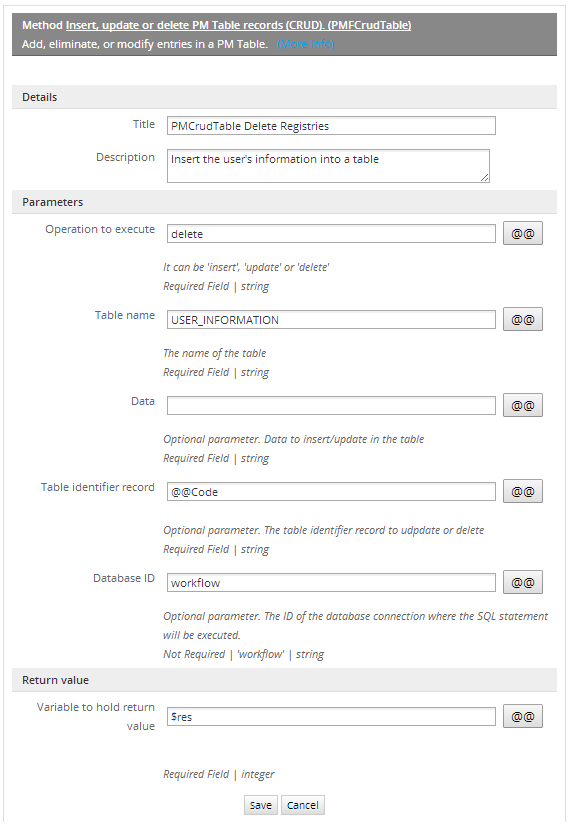Select the Operation to execute field

click(x=331, y=234)
